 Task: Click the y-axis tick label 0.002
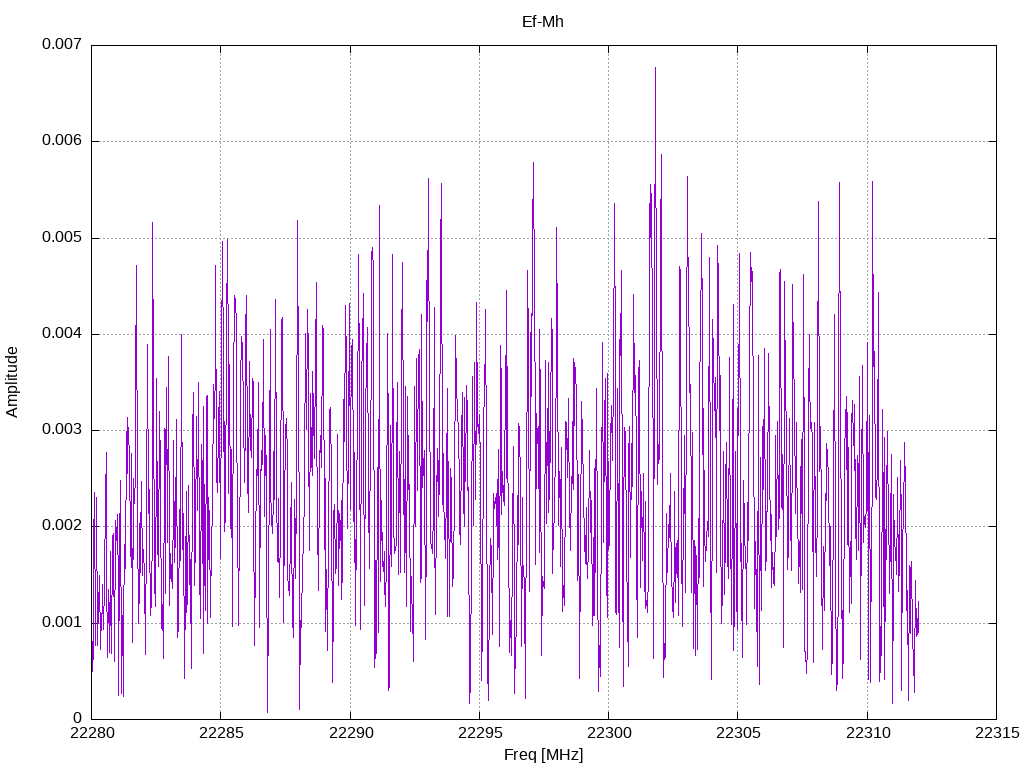click(62, 526)
